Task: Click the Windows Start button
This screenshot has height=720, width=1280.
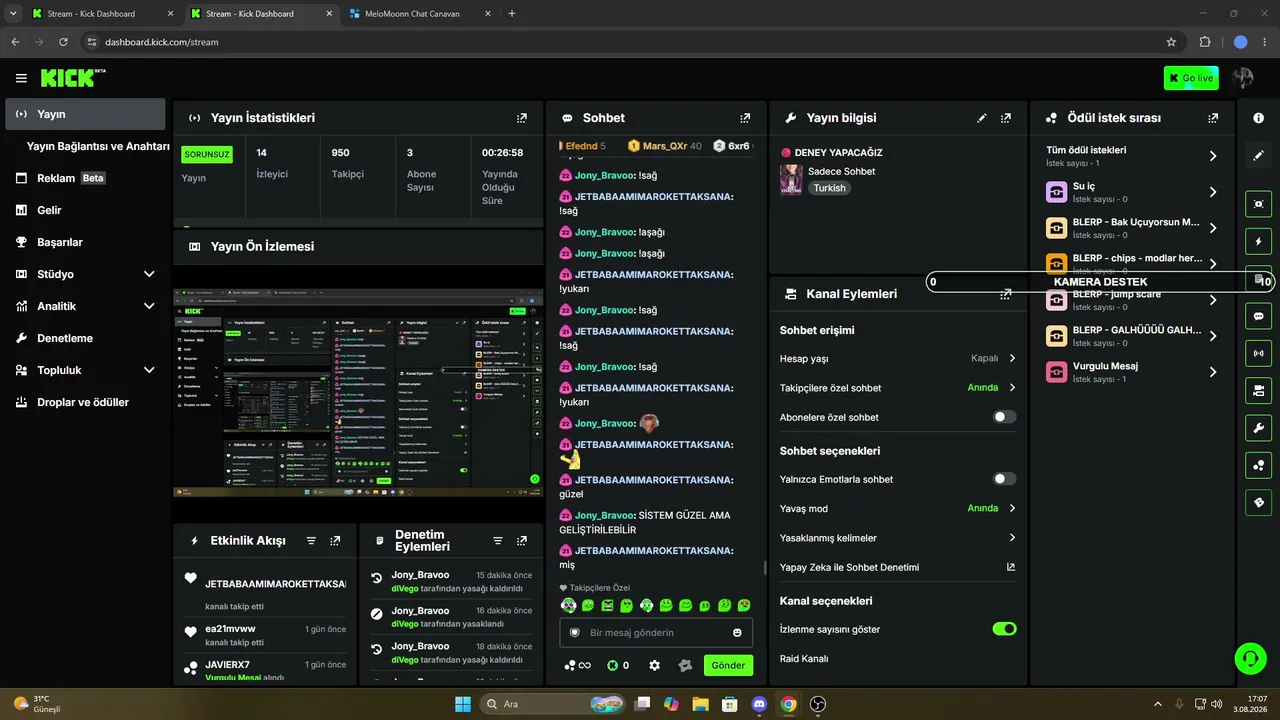Action: (463, 704)
